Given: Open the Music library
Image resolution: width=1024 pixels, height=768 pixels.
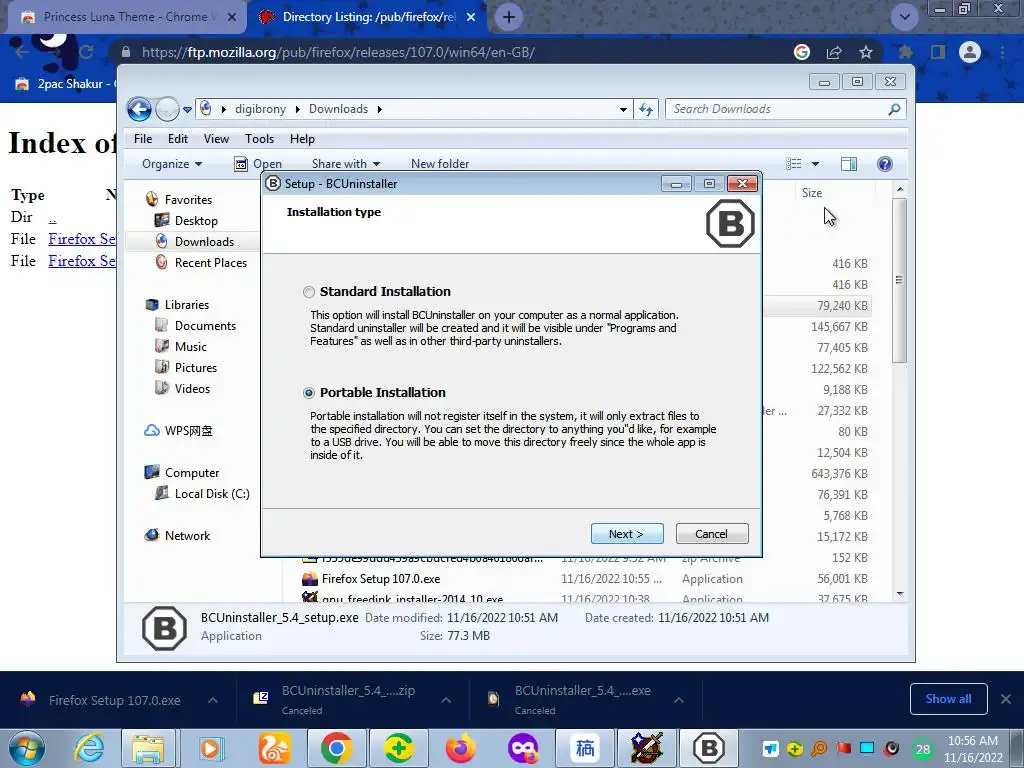Looking at the screenshot, I should [x=191, y=347].
